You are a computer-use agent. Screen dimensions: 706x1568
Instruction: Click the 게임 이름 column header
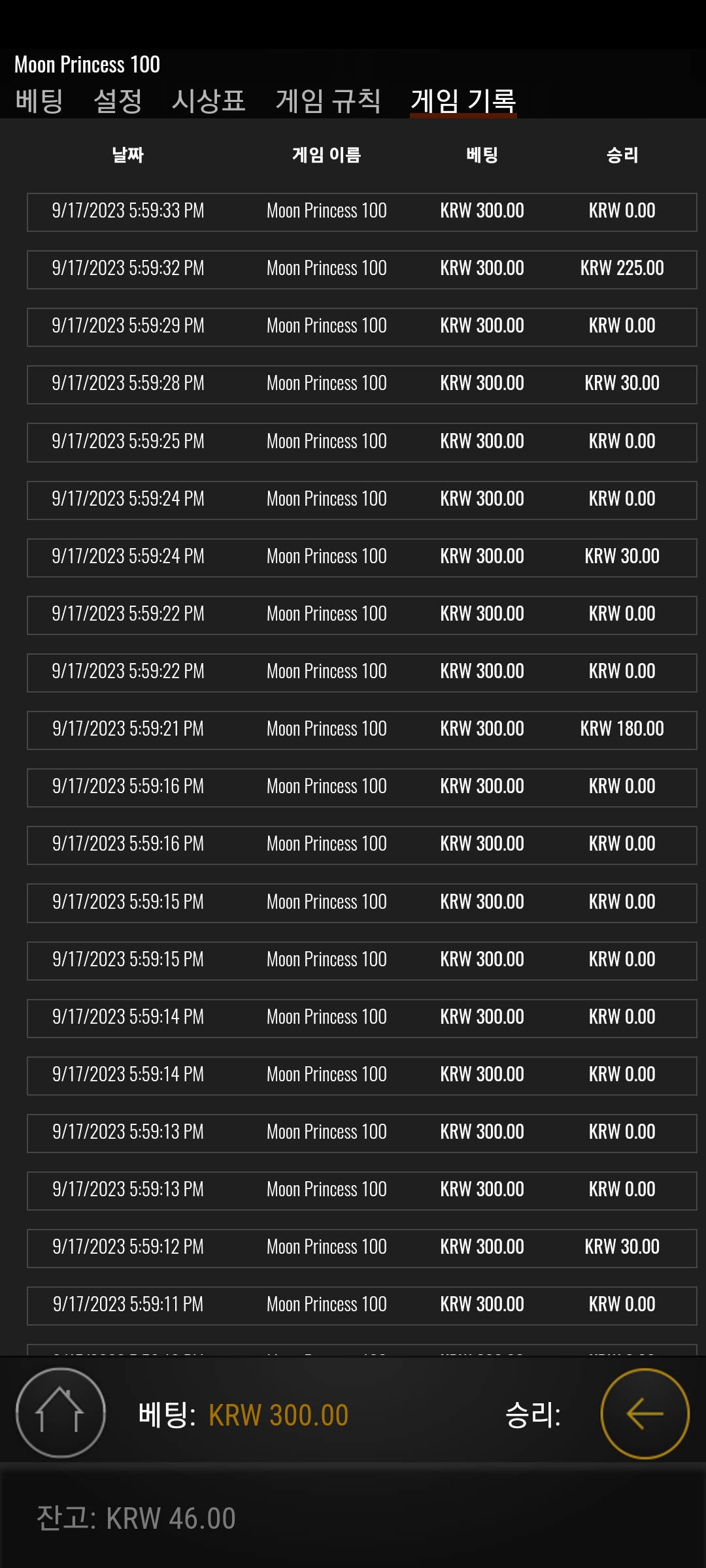tap(326, 155)
